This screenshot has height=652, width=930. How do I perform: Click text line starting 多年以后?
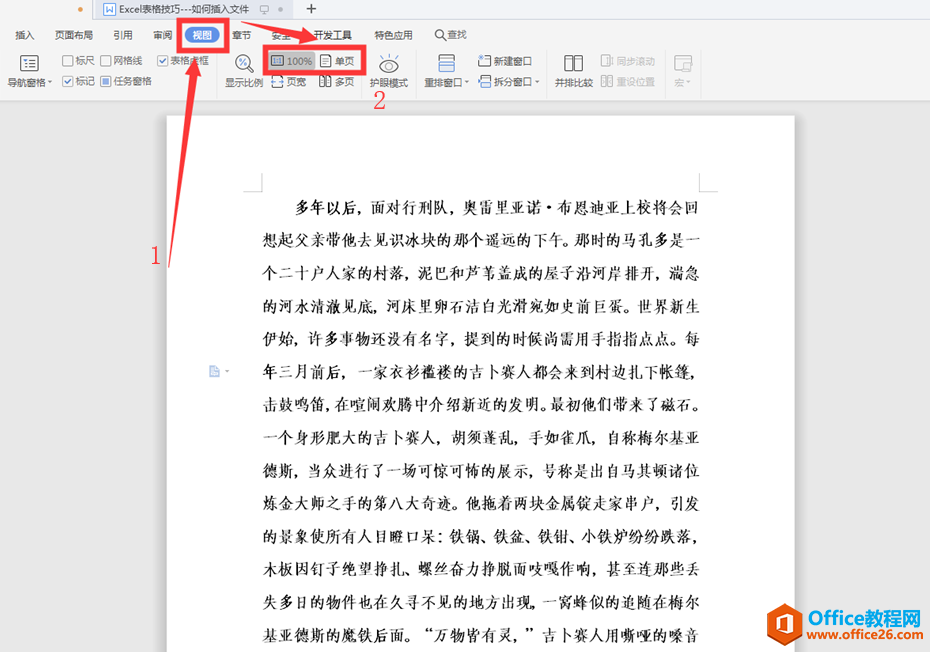[496, 208]
